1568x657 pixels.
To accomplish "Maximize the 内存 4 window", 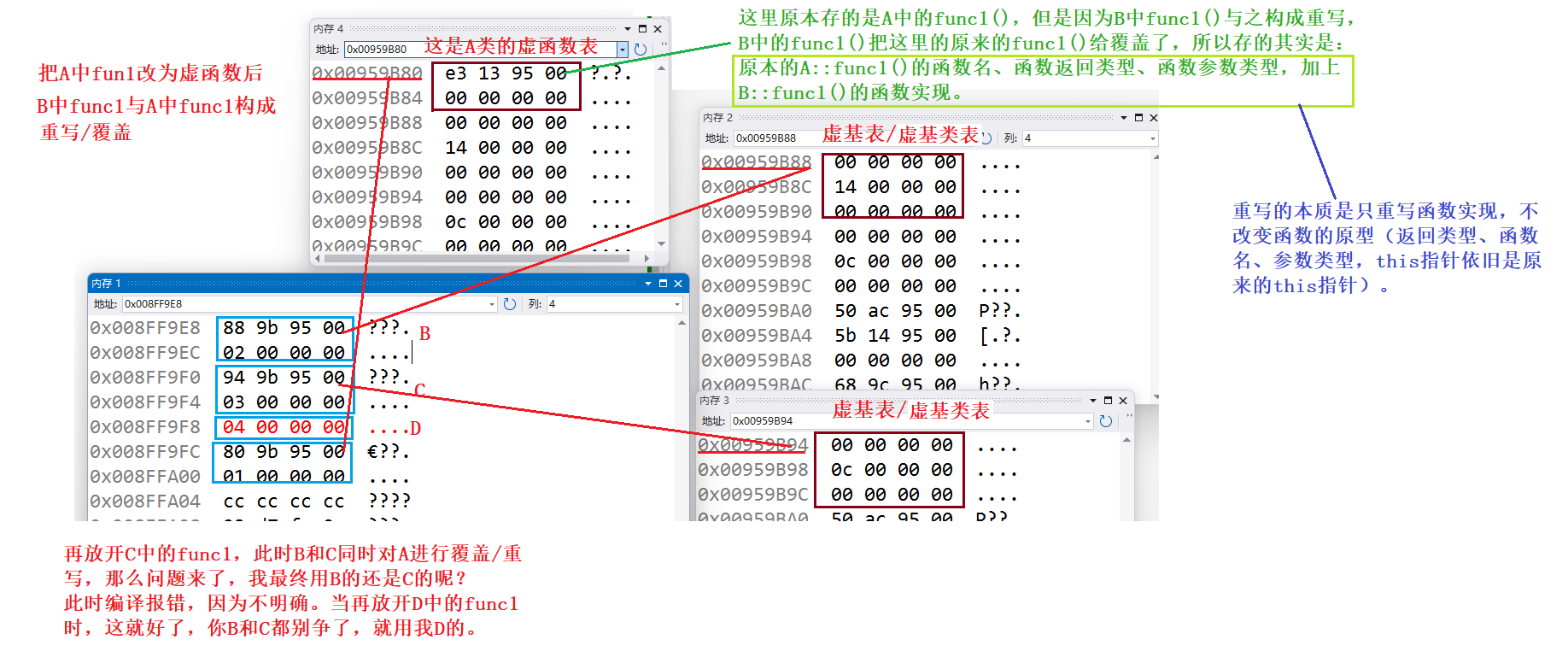I will pos(643,29).
